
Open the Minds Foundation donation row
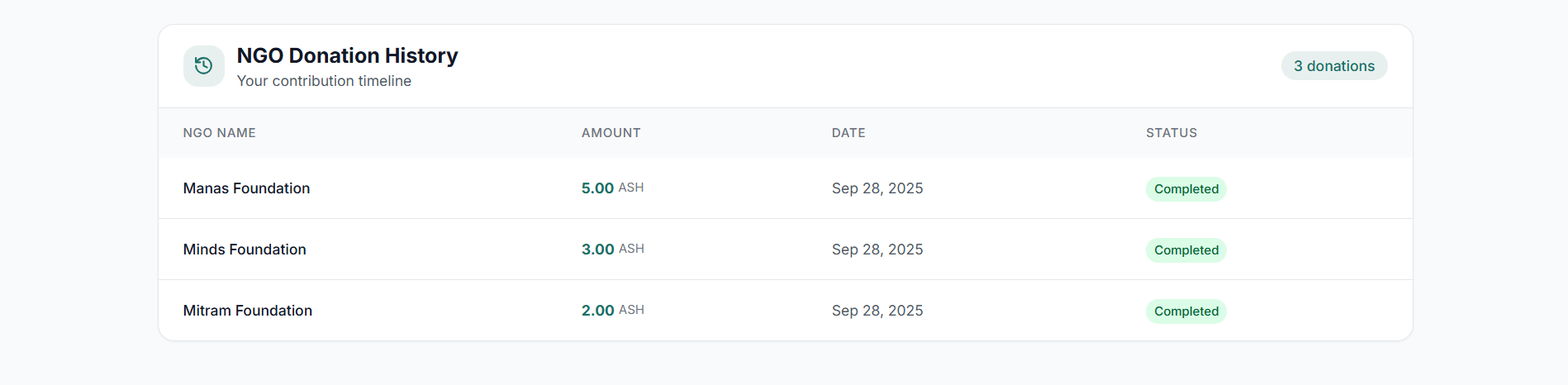coord(245,250)
